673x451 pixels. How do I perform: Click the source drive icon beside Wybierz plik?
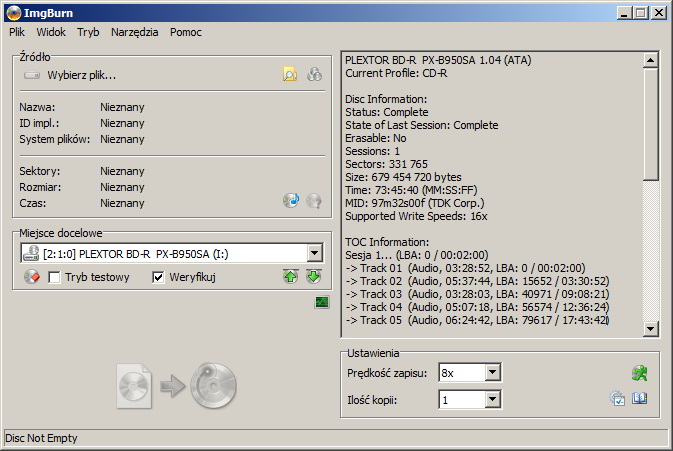click(x=32, y=76)
